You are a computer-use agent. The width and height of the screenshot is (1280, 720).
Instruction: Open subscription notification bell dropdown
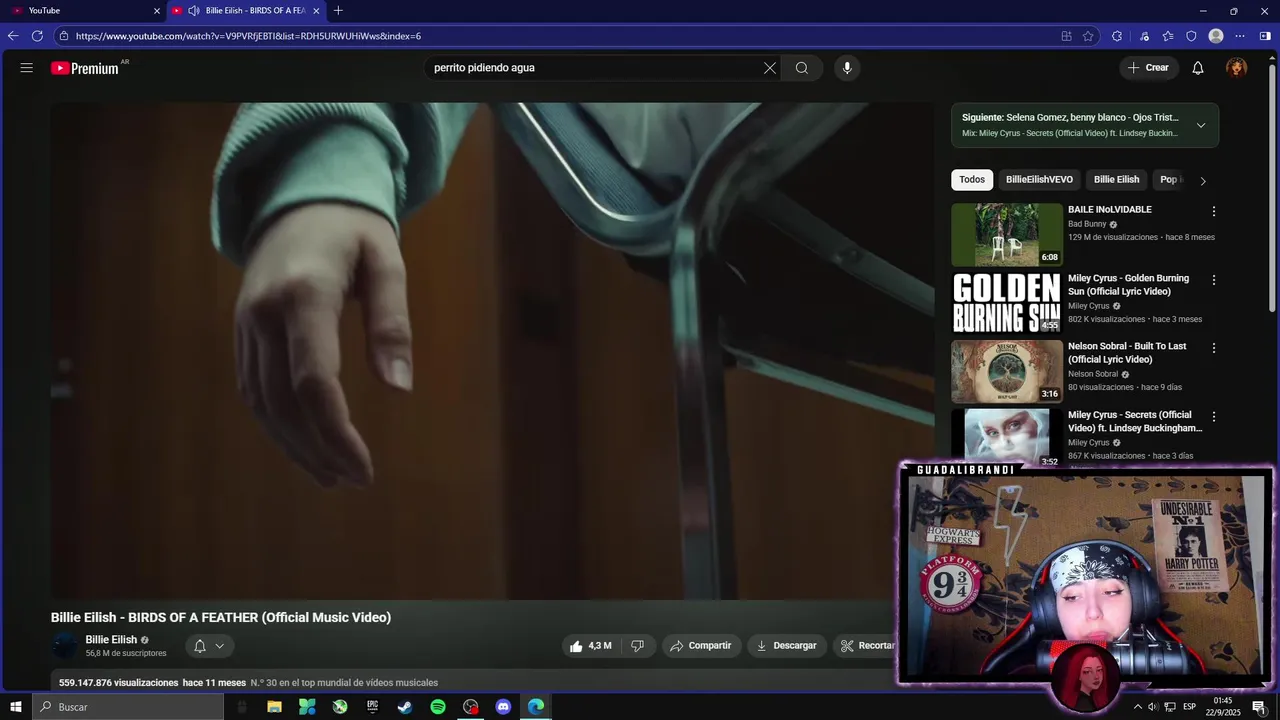point(209,646)
